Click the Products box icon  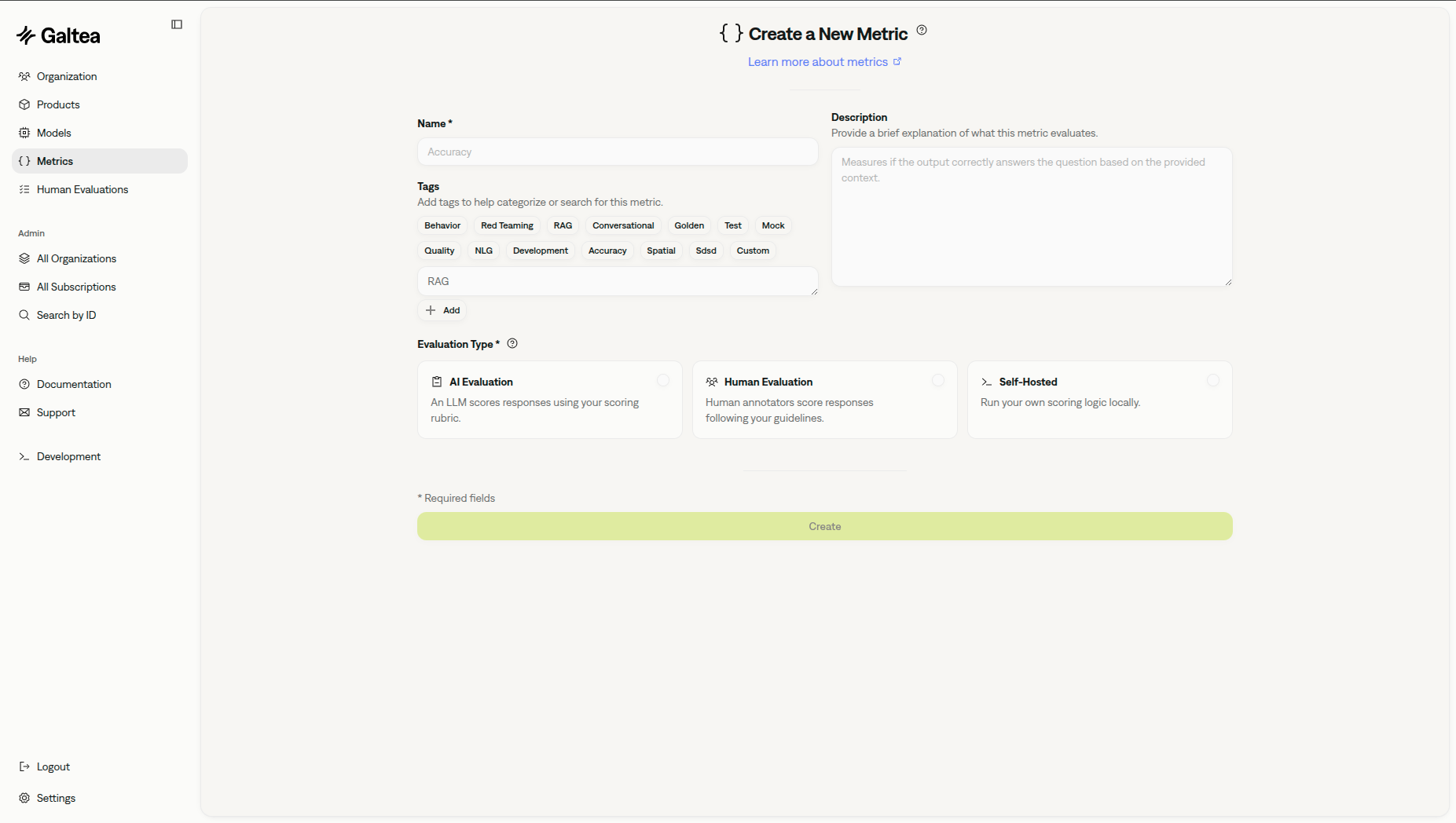click(24, 104)
